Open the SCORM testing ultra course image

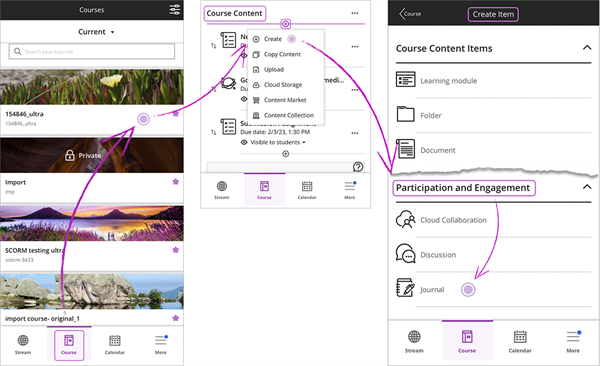(92, 223)
